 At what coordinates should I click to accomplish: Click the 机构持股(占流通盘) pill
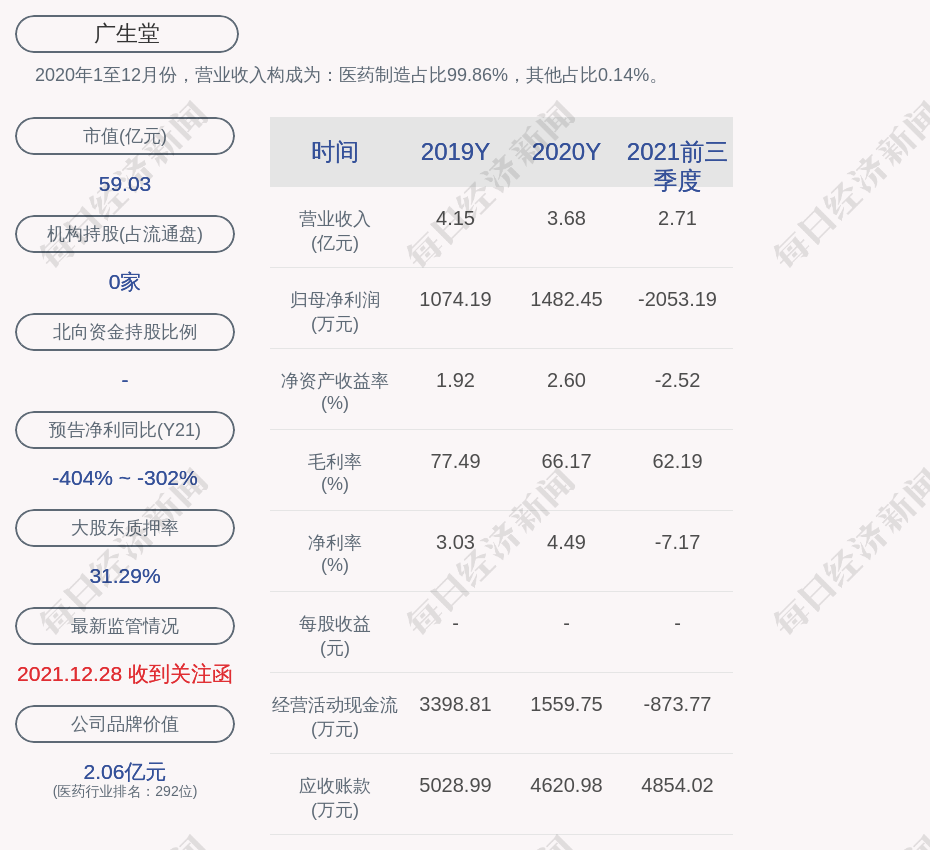pos(125,234)
